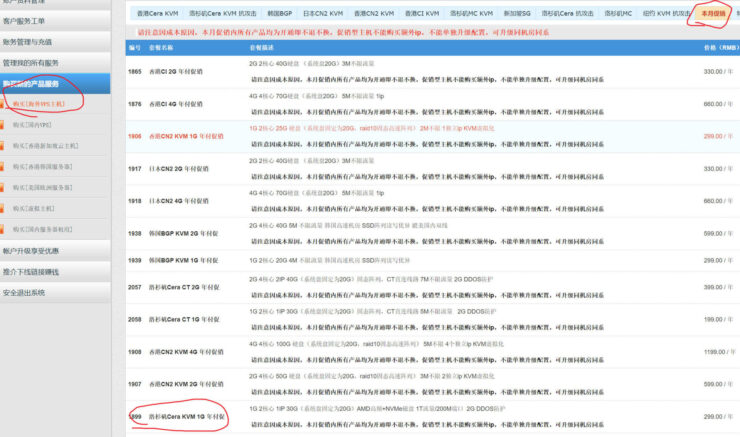Click the 1199.00 yearly price in row 1908
This screenshot has width=740, height=437.
(720, 352)
